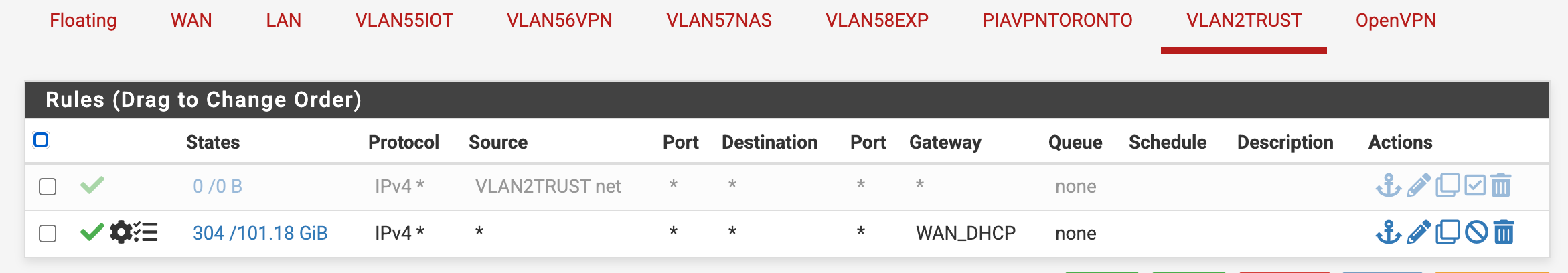Viewport: 1568px width, 273px height.
Task: Tick the select-all checkbox in the rules header
Action: point(41,140)
